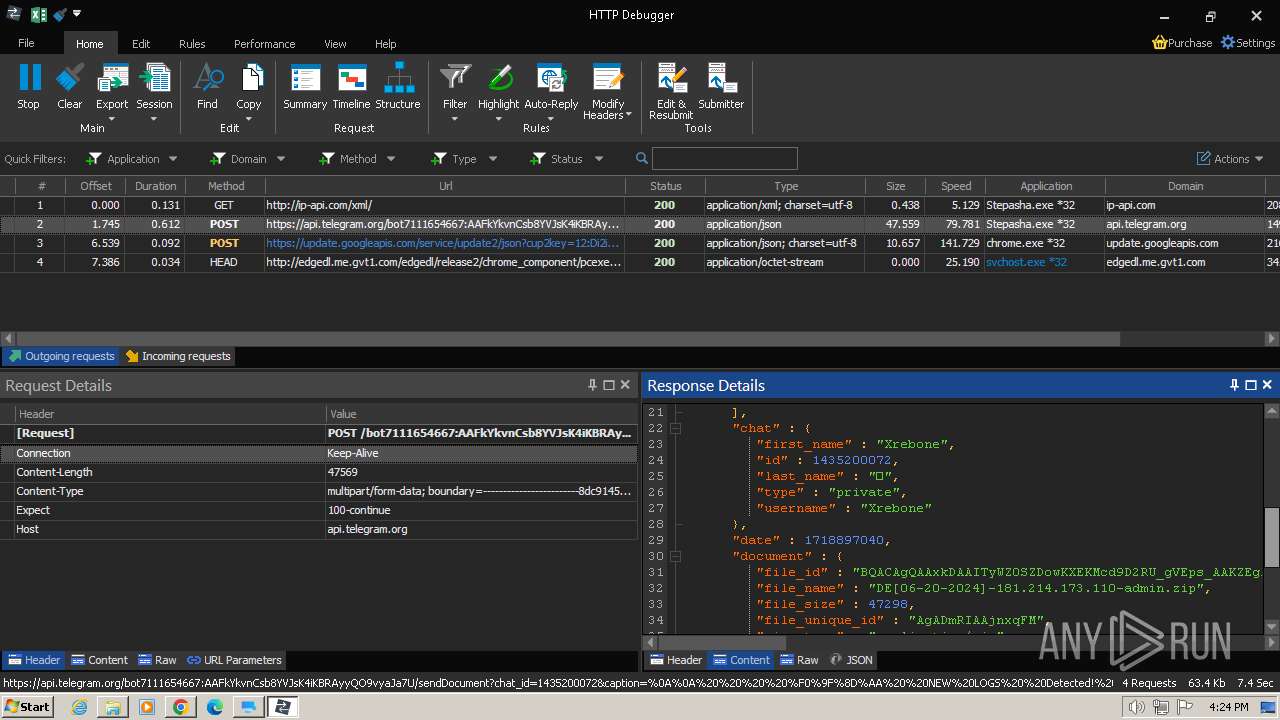Pin the Request Details panel
This screenshot has width=1280, height=720.
[x=592, y=385]
